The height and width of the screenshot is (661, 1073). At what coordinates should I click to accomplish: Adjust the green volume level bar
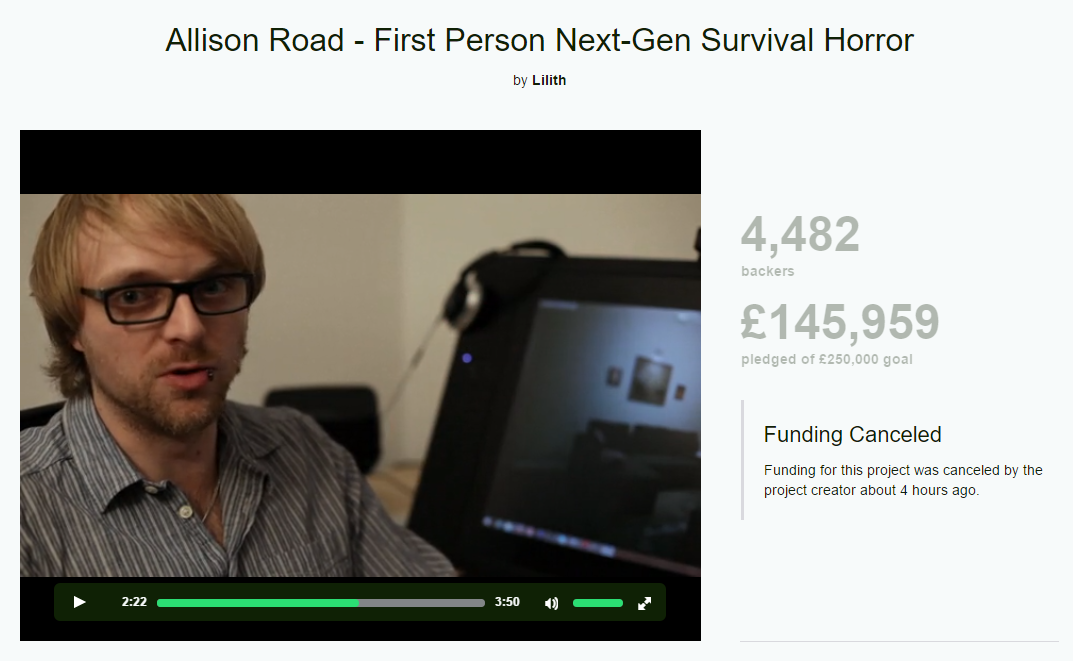pos(597,603)
